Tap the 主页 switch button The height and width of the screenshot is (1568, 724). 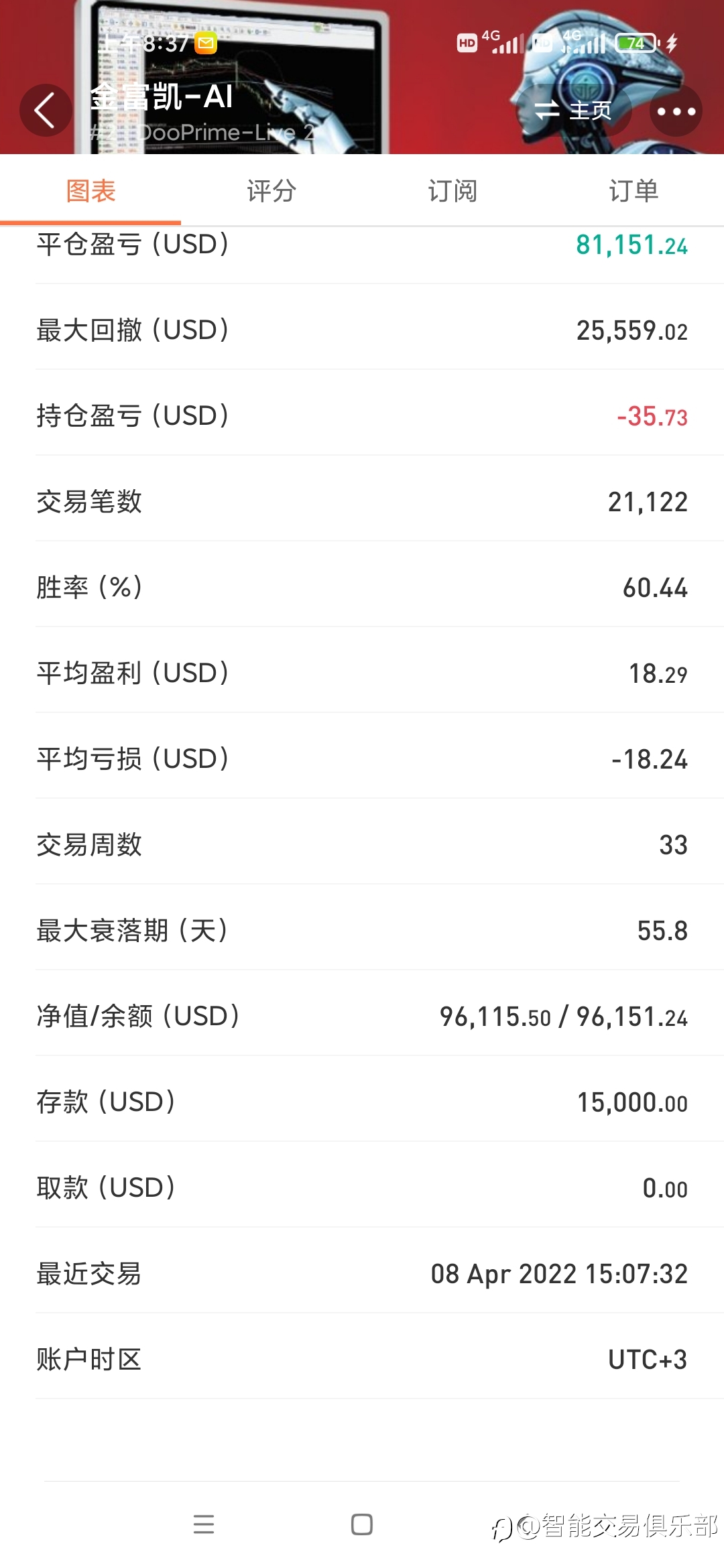(x=574, y=111)
